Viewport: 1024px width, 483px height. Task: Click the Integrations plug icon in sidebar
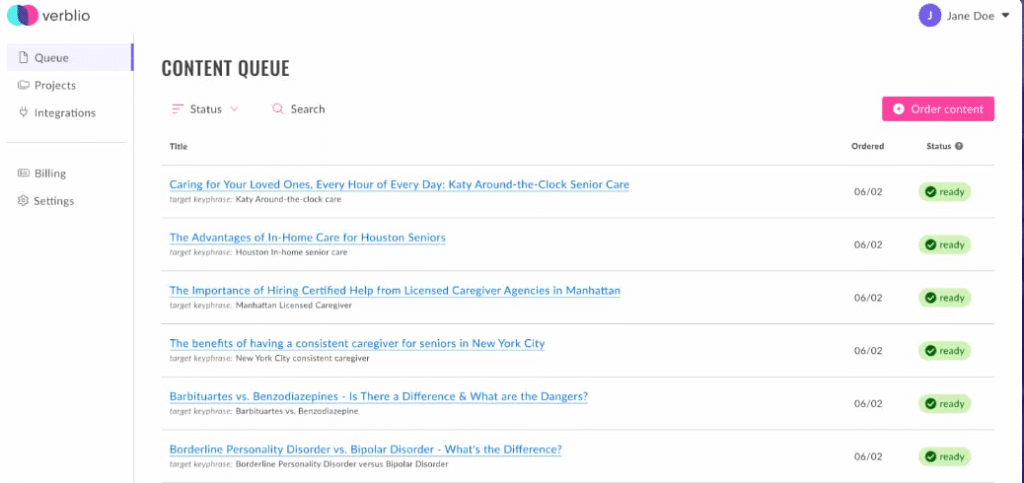point(24,112)
